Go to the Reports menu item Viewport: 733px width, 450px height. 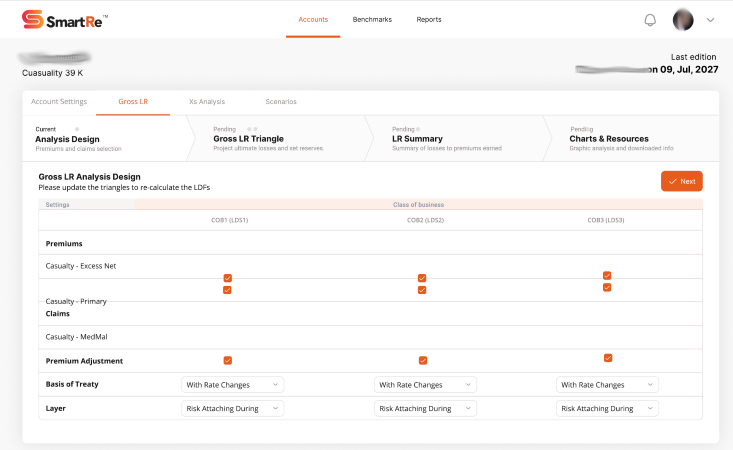(x=429, y=19)
